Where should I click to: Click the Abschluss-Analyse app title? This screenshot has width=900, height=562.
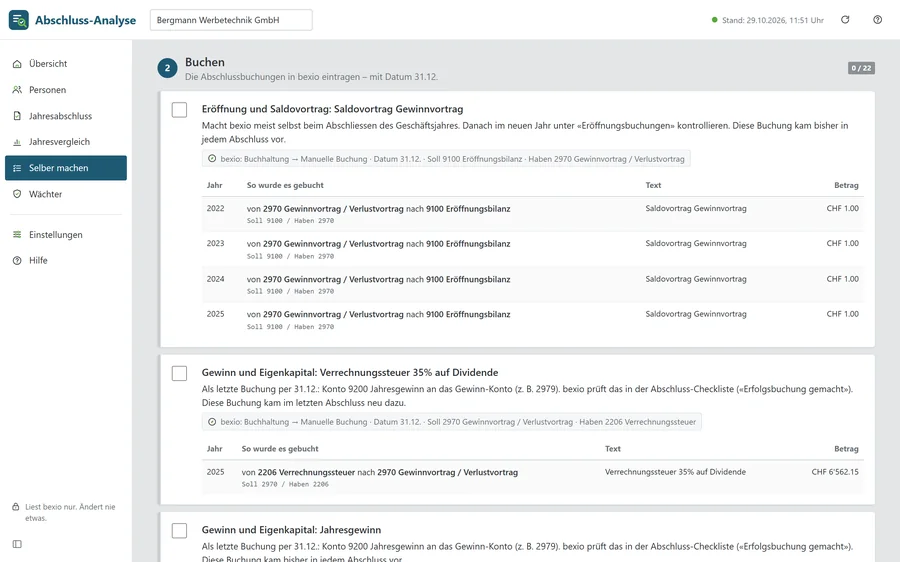click(x=86, y=20)
